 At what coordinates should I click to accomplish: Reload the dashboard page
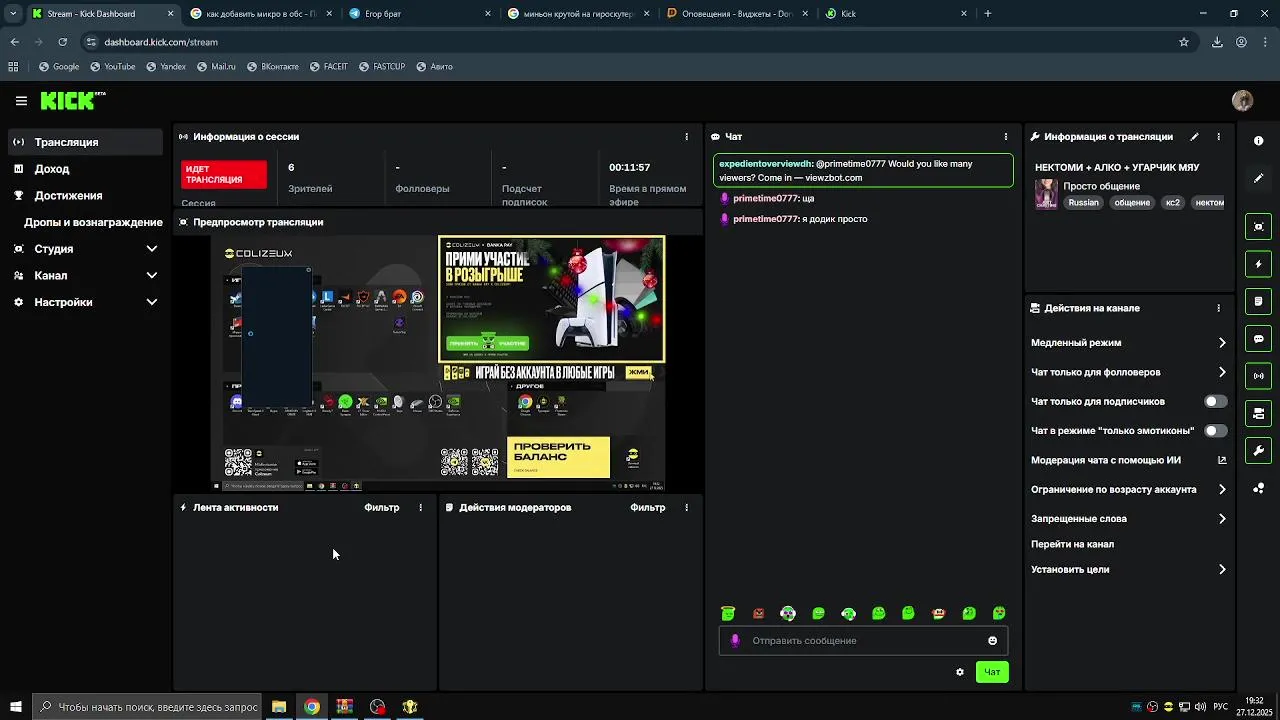[x=62, y=42]
